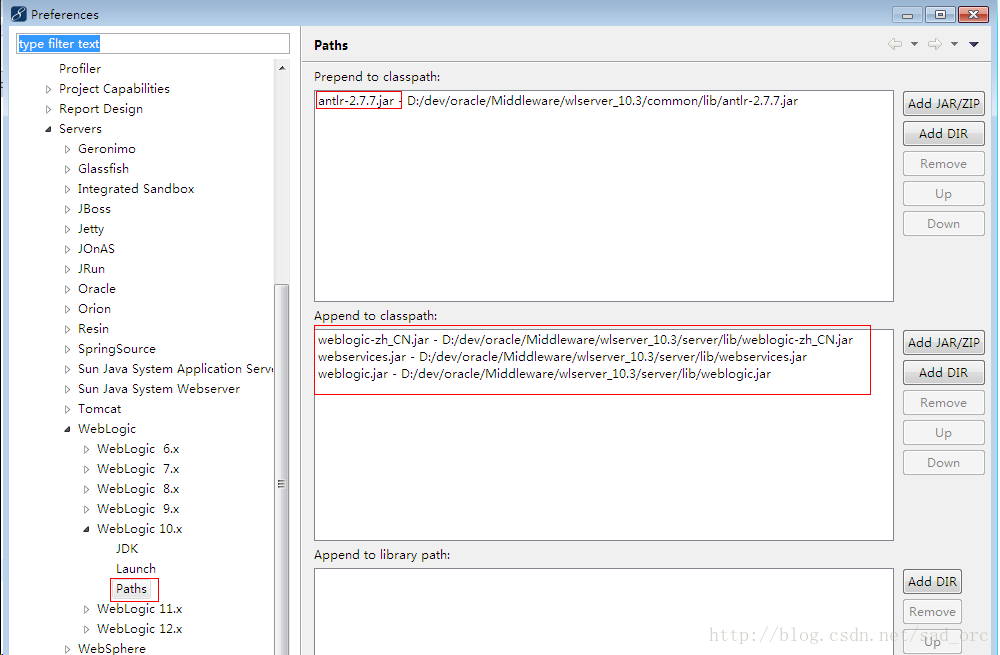1000x655 pixels.
Task: Select weblogic-zh_CN.jar classpath entry
Action: tap(585, 340)
